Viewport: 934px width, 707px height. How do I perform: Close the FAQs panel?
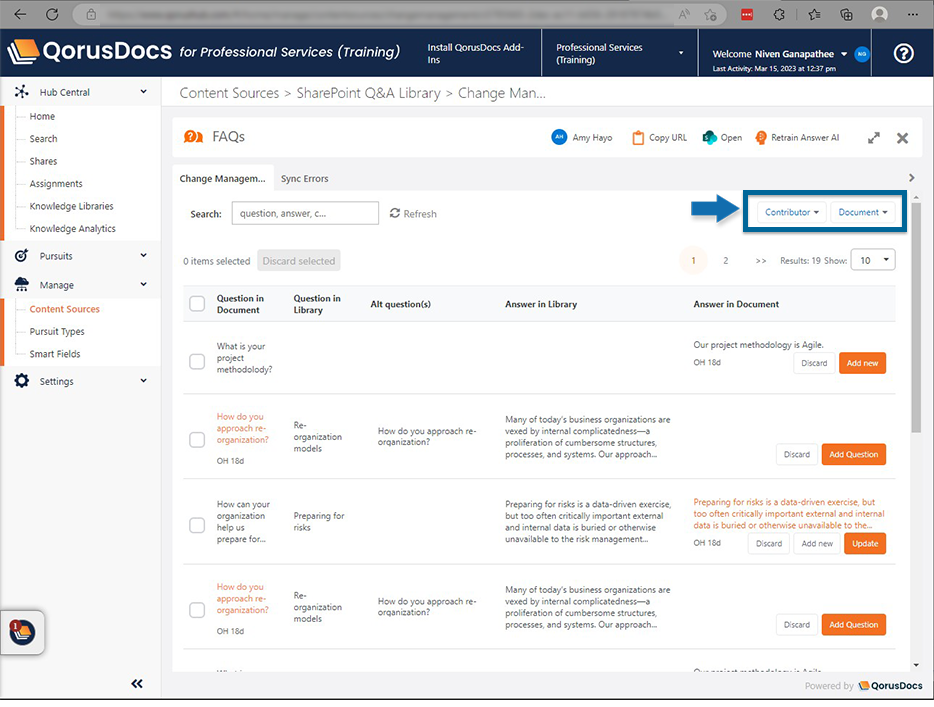tap(902, 138)
